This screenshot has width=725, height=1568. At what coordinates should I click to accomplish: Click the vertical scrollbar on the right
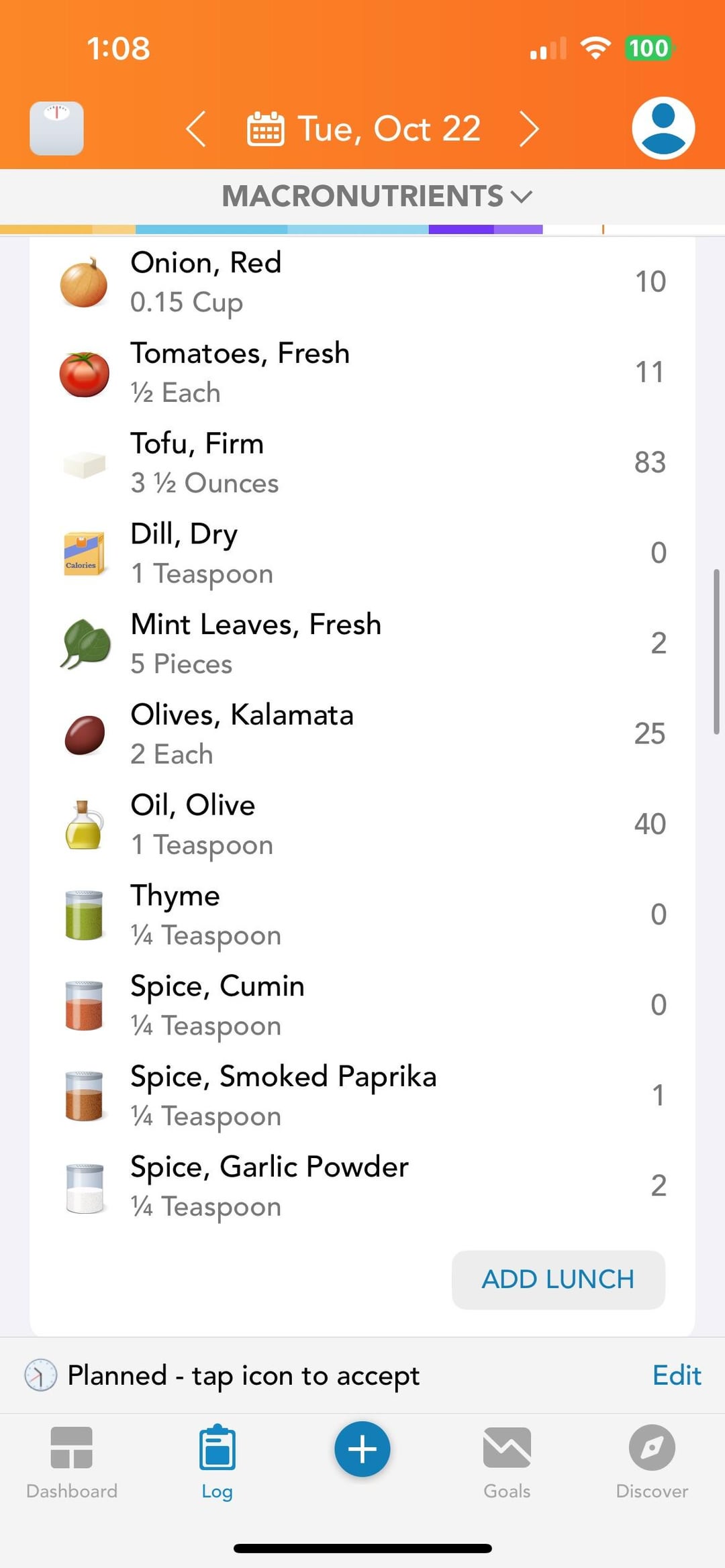pos(716,651)
